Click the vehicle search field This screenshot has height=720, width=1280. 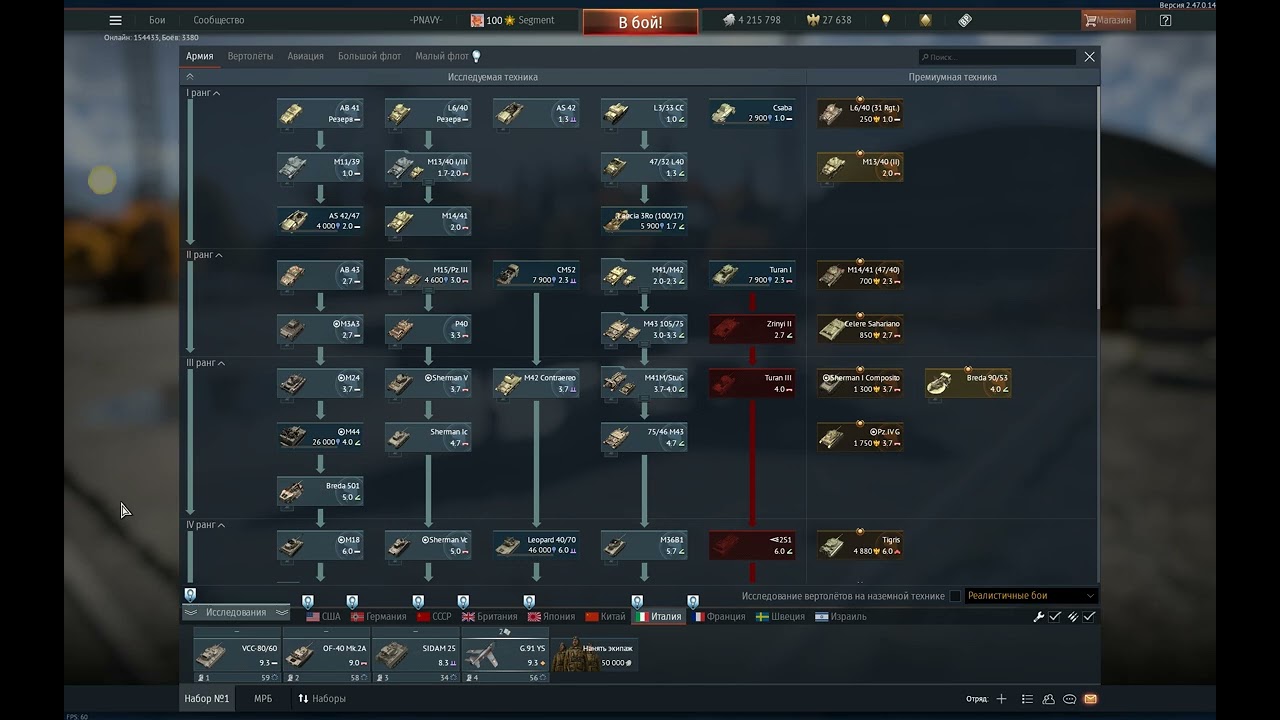997,57
